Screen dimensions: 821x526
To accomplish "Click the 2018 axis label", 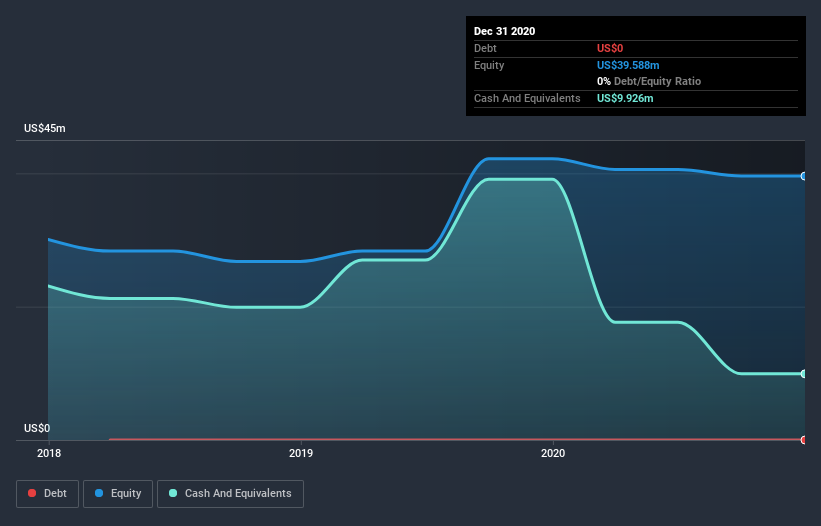I will [x=49, y=453].
